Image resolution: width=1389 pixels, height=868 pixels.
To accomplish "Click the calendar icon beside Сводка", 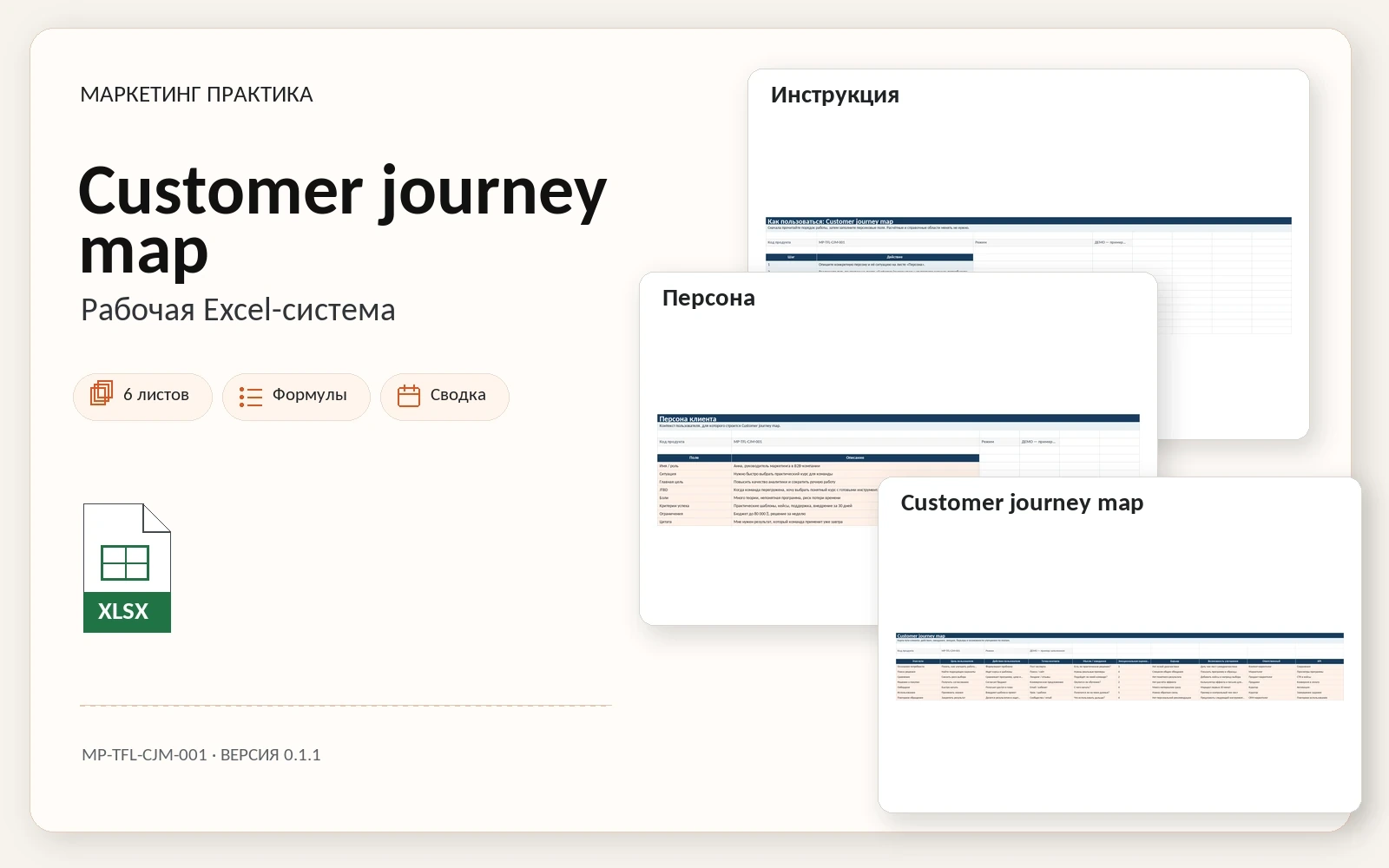I will pyautogui.click(x=409, y=396).
